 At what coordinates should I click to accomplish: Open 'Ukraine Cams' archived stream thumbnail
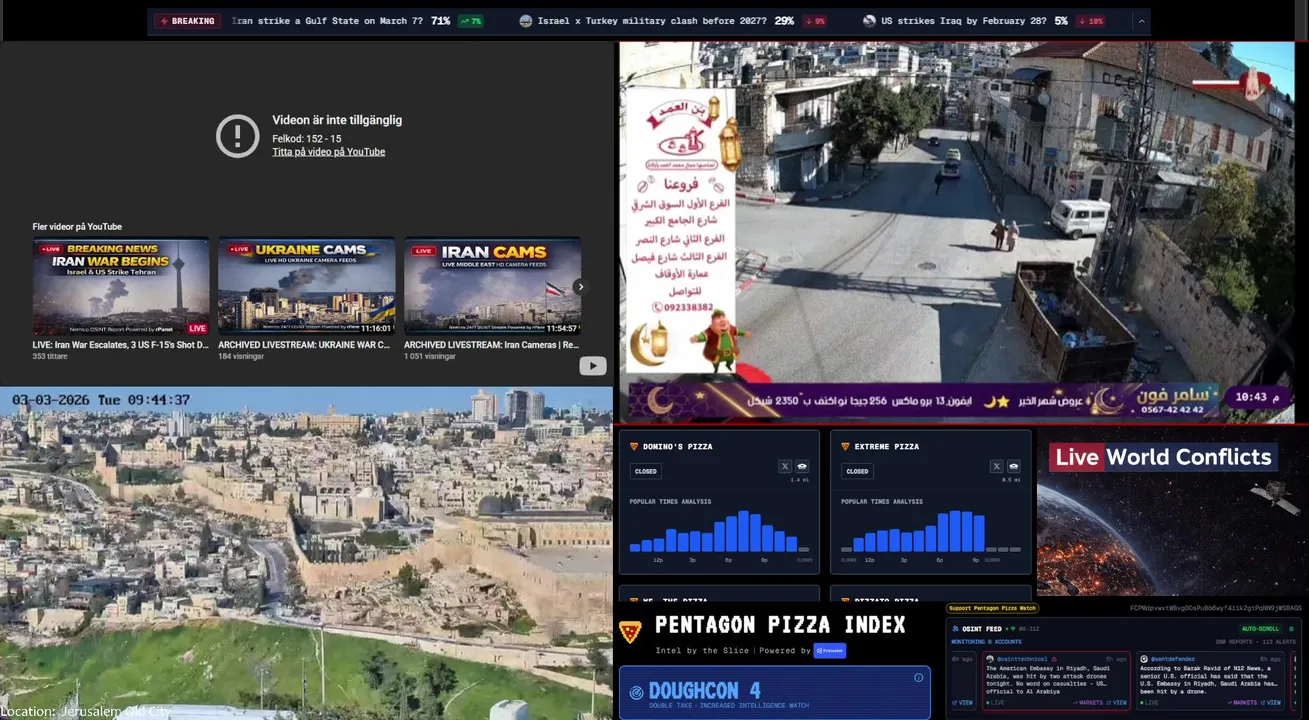(x=306, y=286)
